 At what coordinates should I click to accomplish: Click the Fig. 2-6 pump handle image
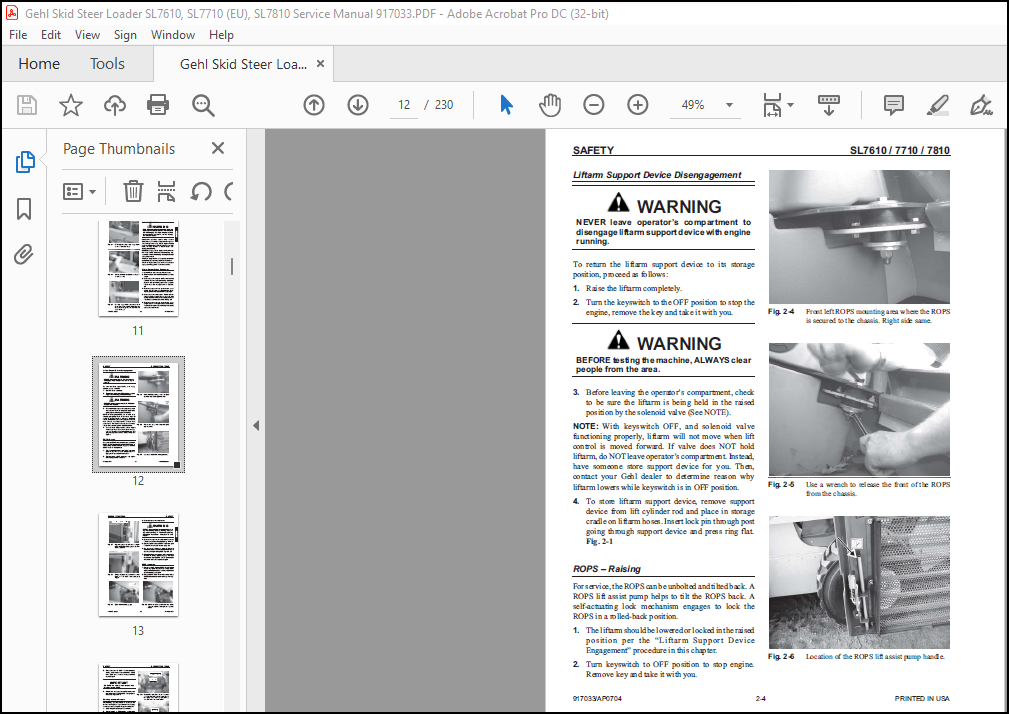tap(859, 582)
